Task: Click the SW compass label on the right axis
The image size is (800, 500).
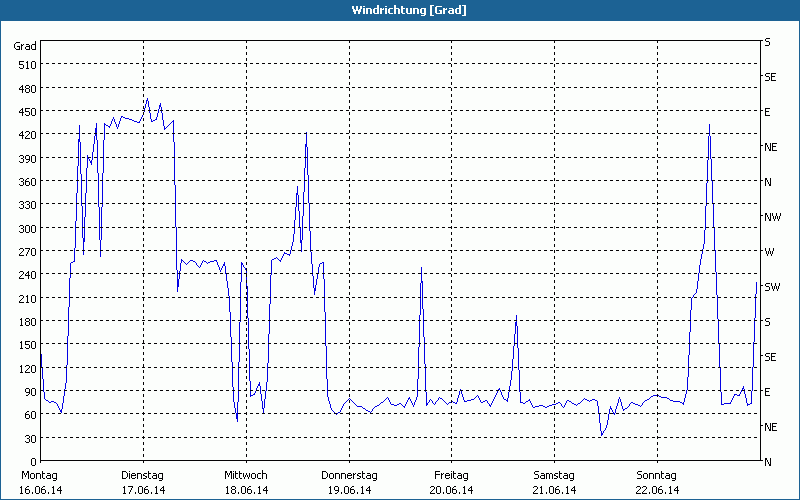Action: (x=772, y=287)
